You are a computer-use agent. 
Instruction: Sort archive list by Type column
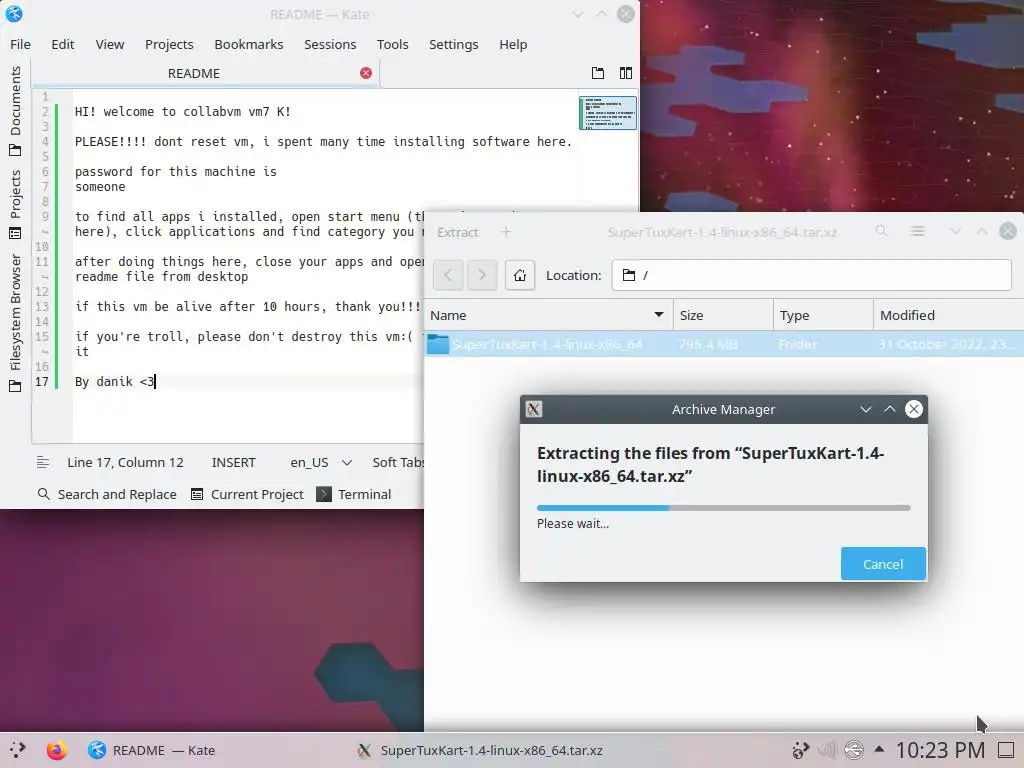(x=823, y=315)
